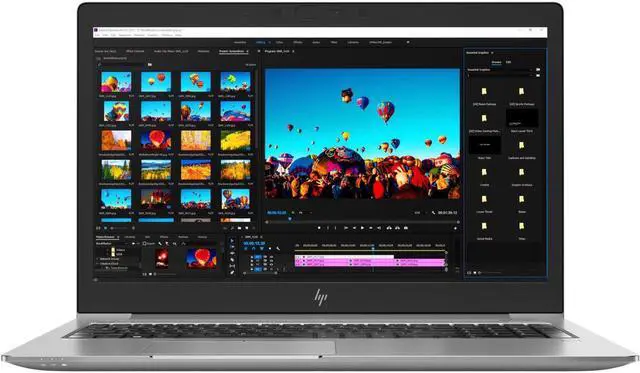The height and width of the screenshot is (373, 640).
Task: Open Program monitor settings wrench
Action: [x=433, y=213]
